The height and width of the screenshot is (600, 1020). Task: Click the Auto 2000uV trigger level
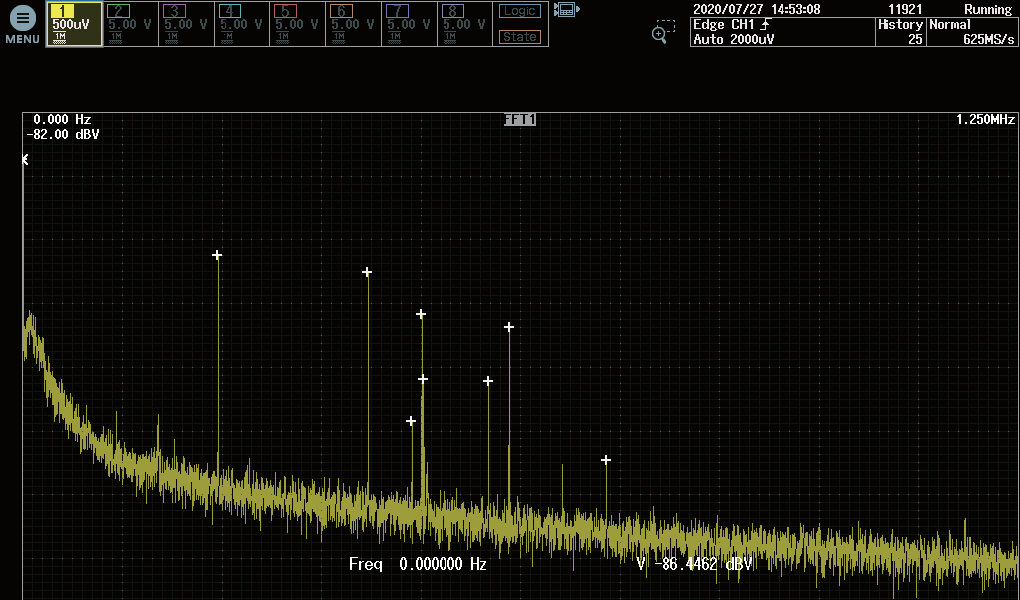[x=734, y=39]
